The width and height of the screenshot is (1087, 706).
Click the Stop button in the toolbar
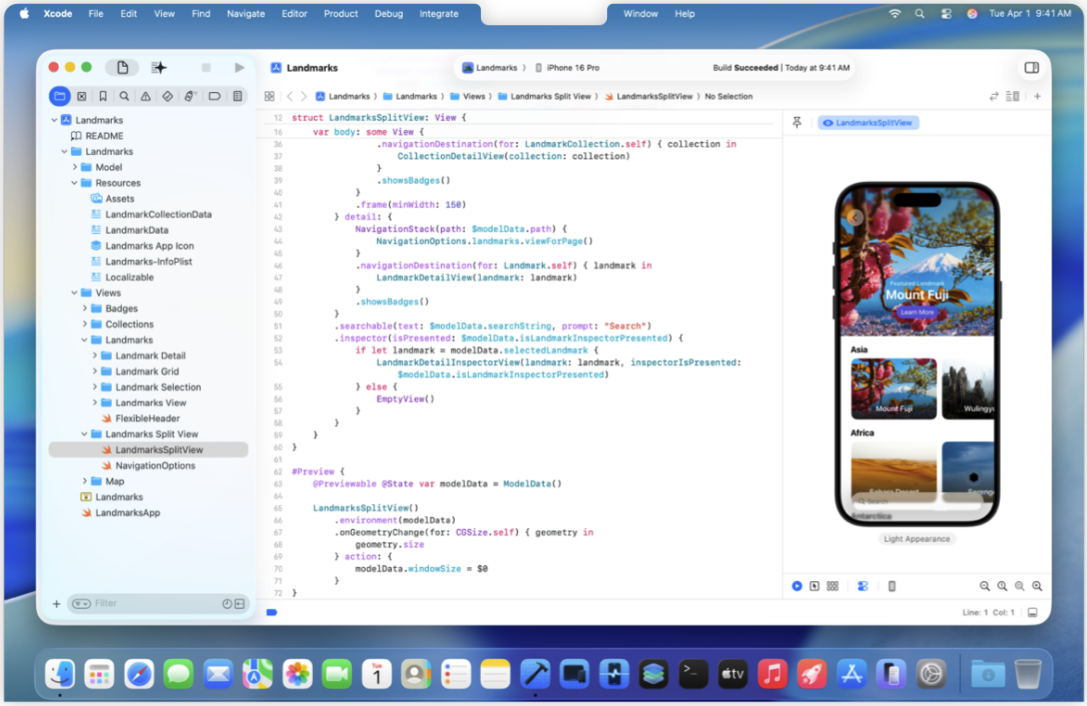point(206,67)
